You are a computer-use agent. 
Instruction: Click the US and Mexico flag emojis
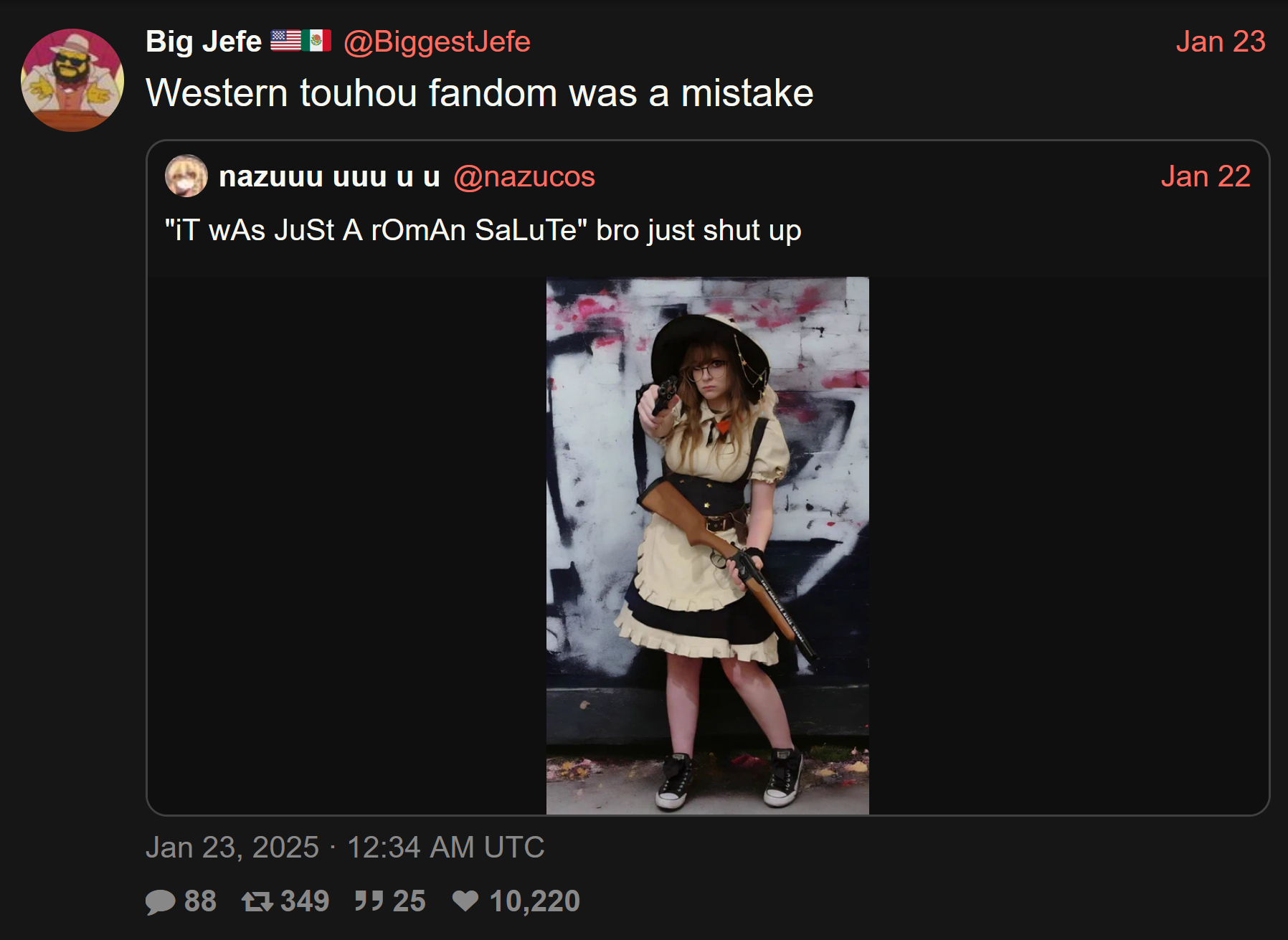click(x=301, y=41)
